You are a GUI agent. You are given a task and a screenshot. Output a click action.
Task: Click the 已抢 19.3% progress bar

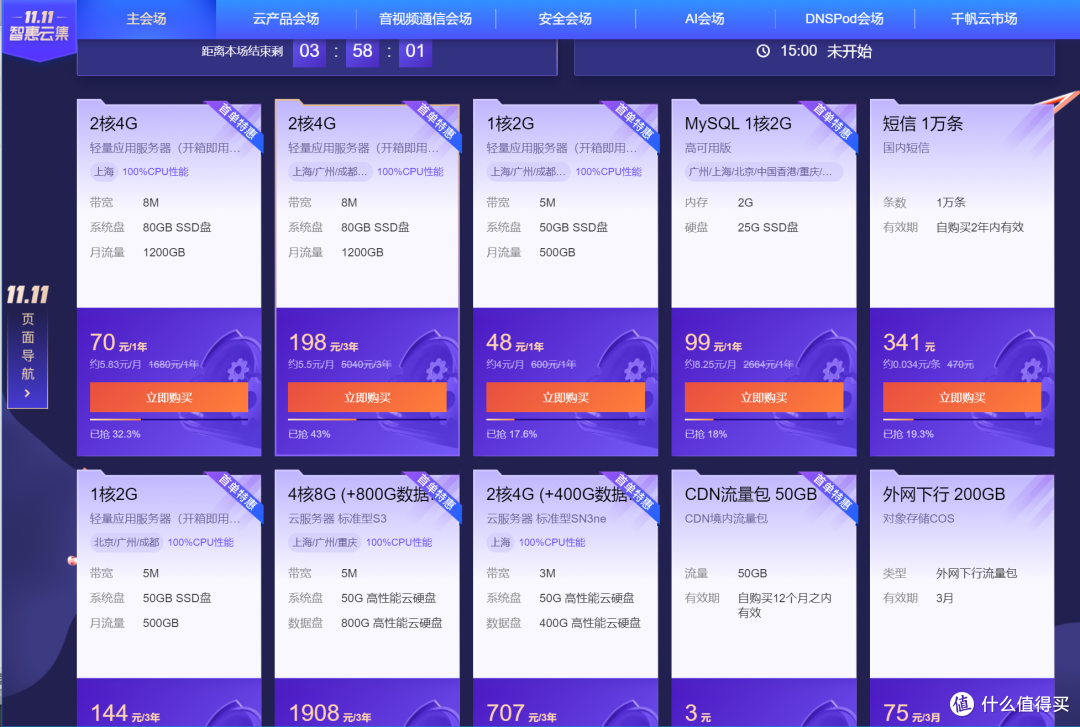[x=962, y=419]
